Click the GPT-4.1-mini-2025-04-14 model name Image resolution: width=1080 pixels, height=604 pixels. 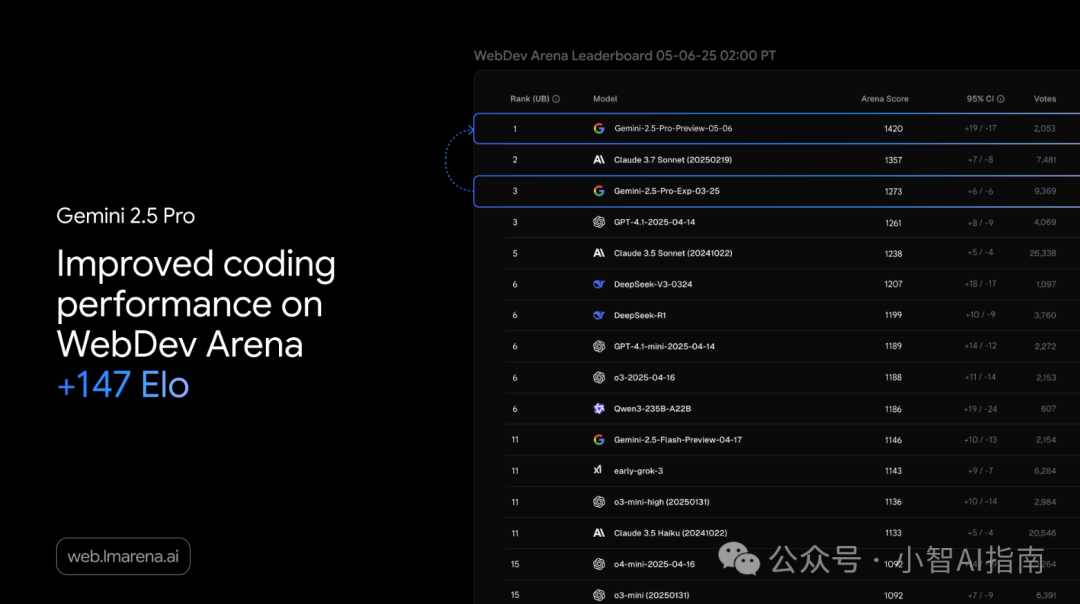click(664, 346)
